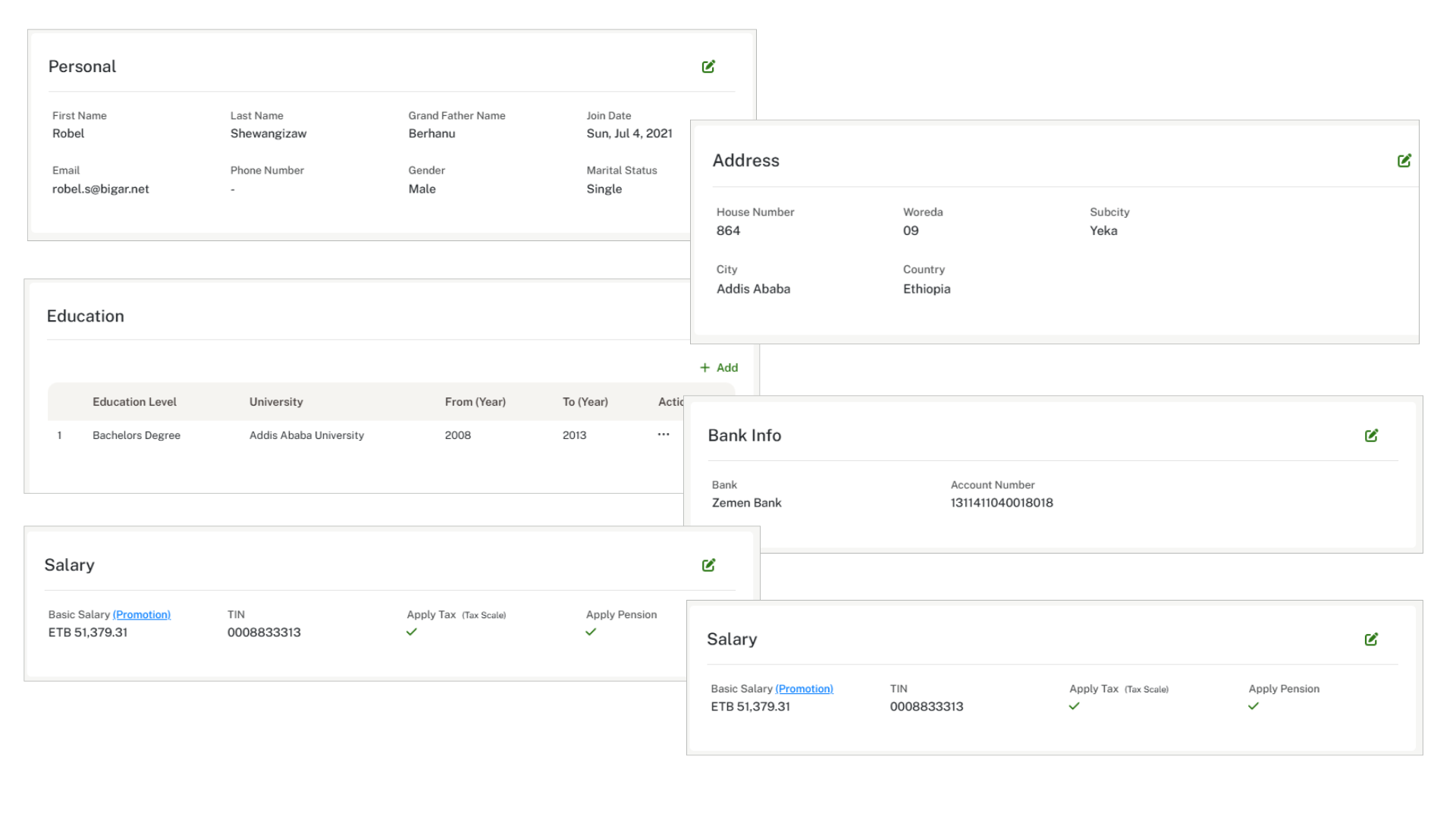Click the plus Add education button
Image resolution: width=1456 pixels, height=819 pixels.
[719, 368]
